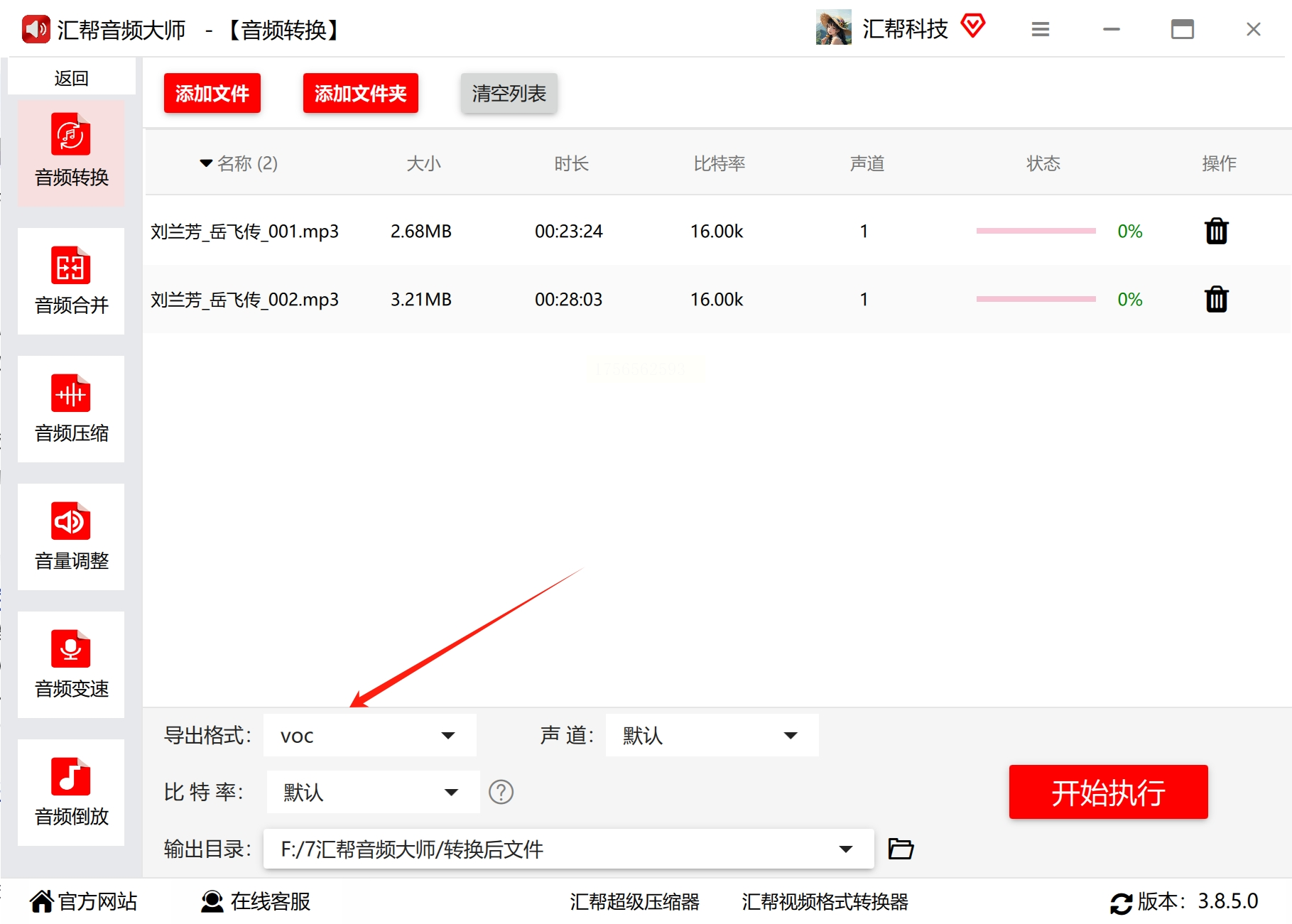Sort list by 名称 column header
Viewport: 1292px width, 924px height.
pyautogui.click(x=239, y=164)
